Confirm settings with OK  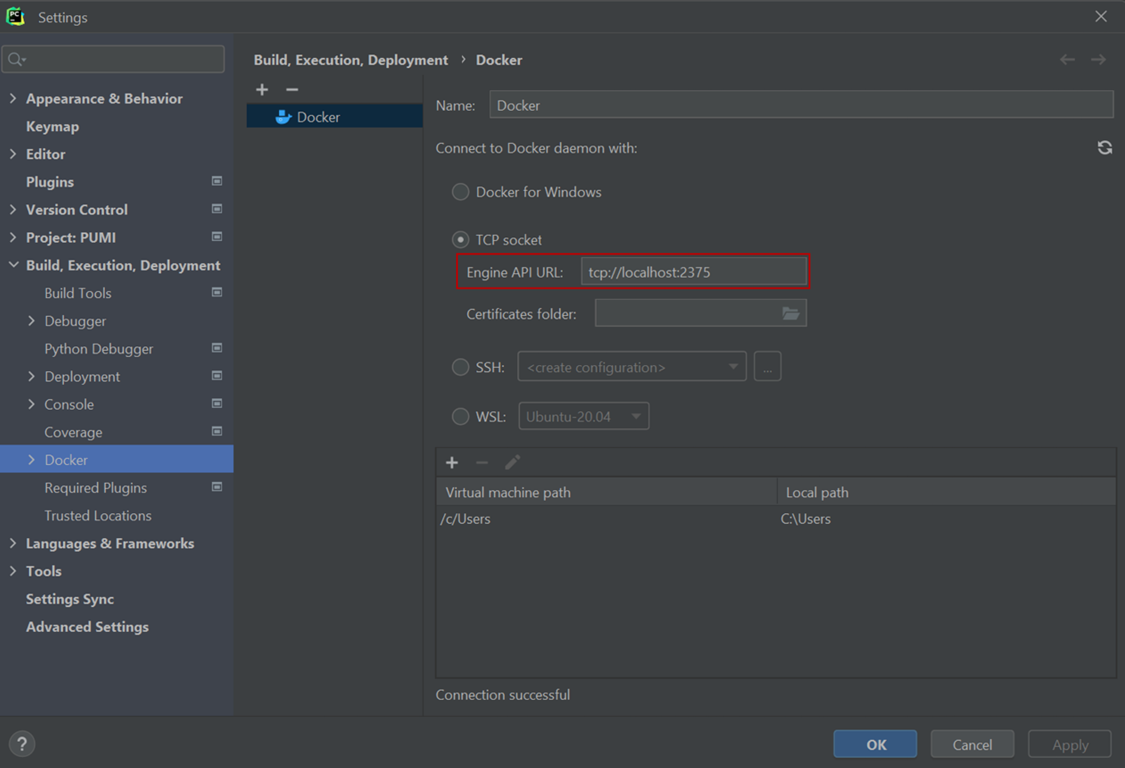click(x=875, y=744)
